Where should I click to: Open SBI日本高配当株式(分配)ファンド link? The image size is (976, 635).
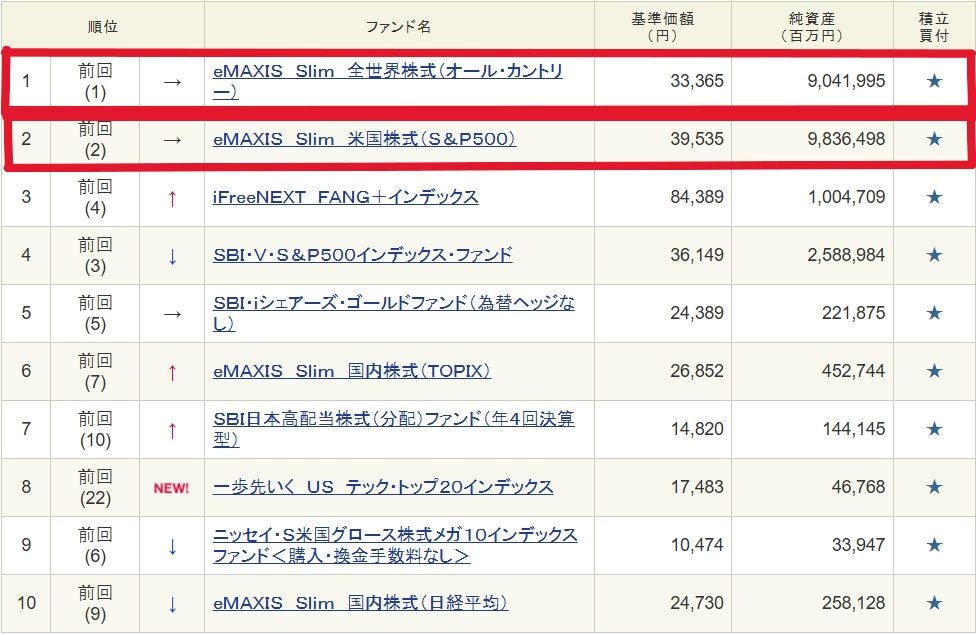click(393, 419)
